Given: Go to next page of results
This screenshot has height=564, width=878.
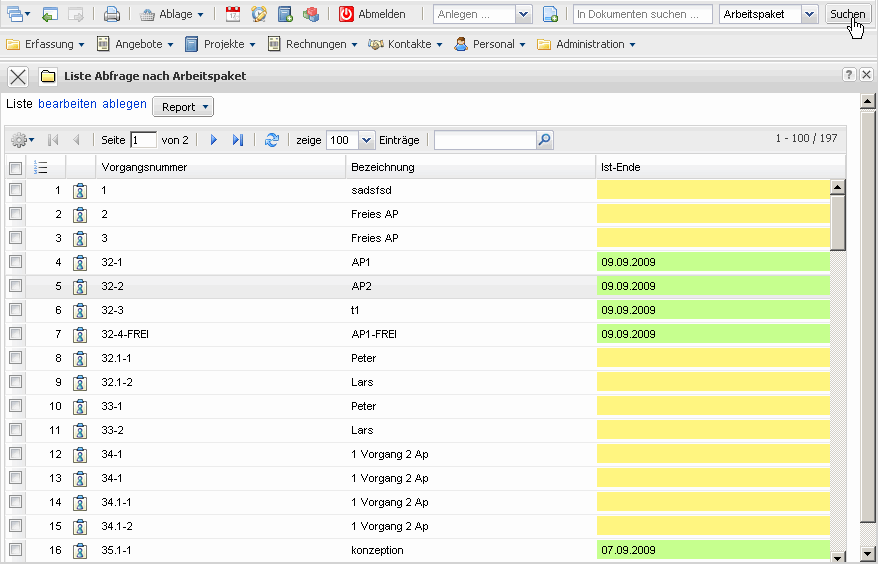Looking at the screenshot, I should click(x=213, y=140).
